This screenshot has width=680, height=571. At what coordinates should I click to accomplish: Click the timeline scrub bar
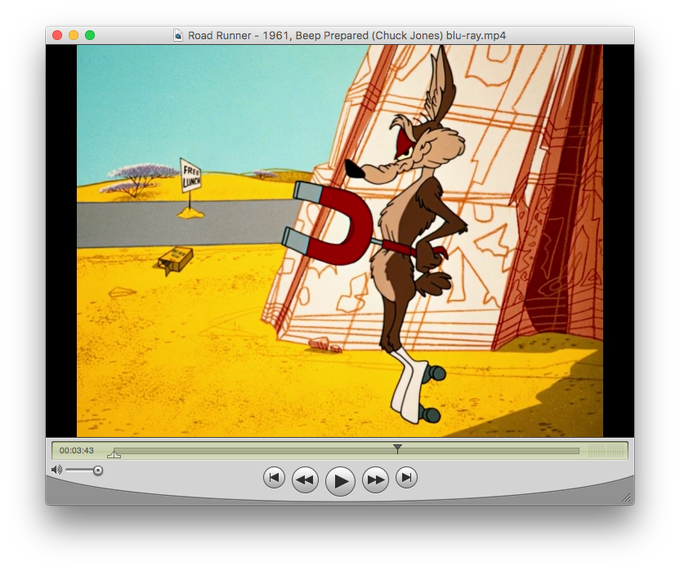point(346,451)
